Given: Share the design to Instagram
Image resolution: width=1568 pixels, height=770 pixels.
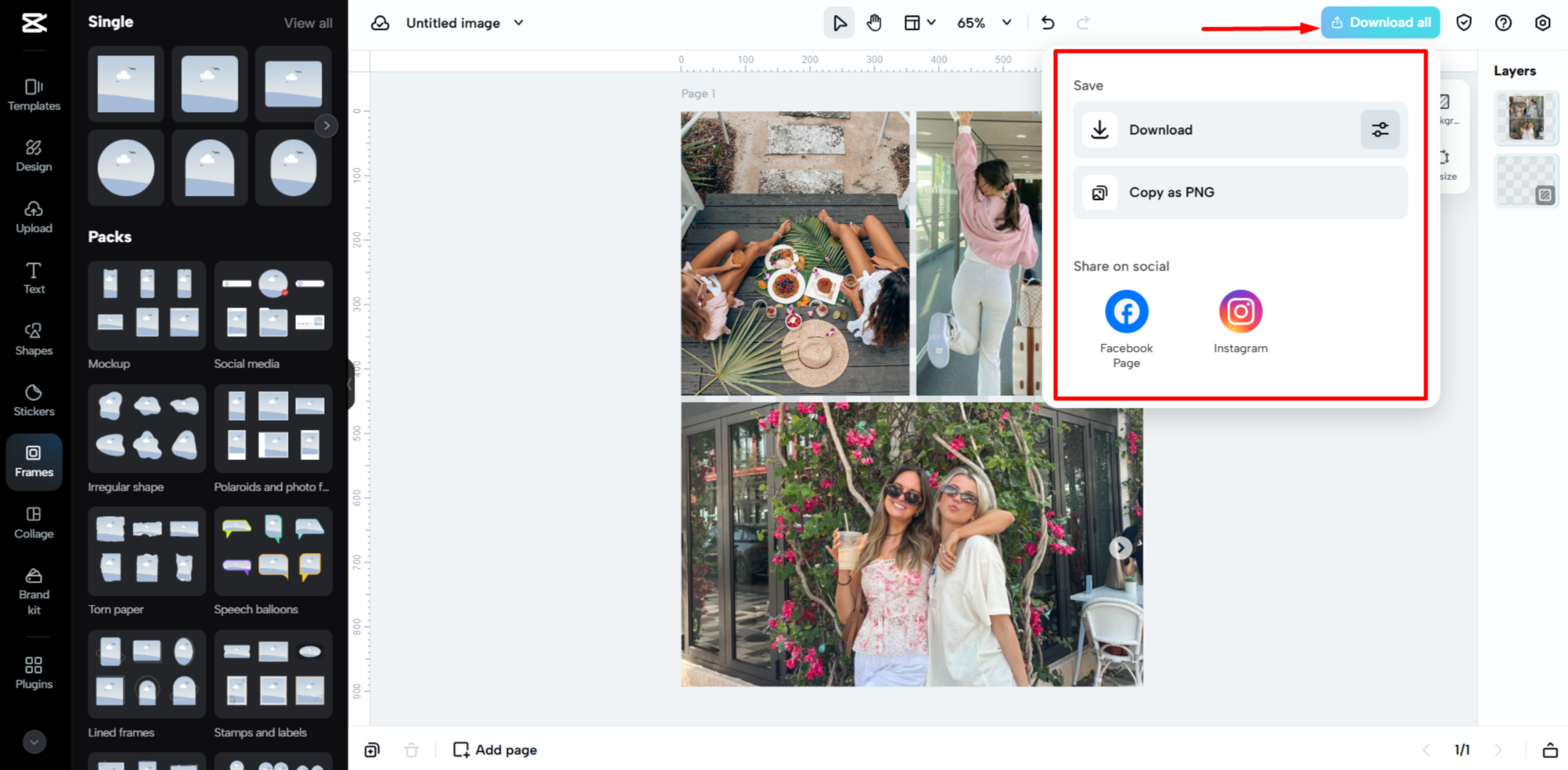Looking at the screenshot, I should 1240,311.
